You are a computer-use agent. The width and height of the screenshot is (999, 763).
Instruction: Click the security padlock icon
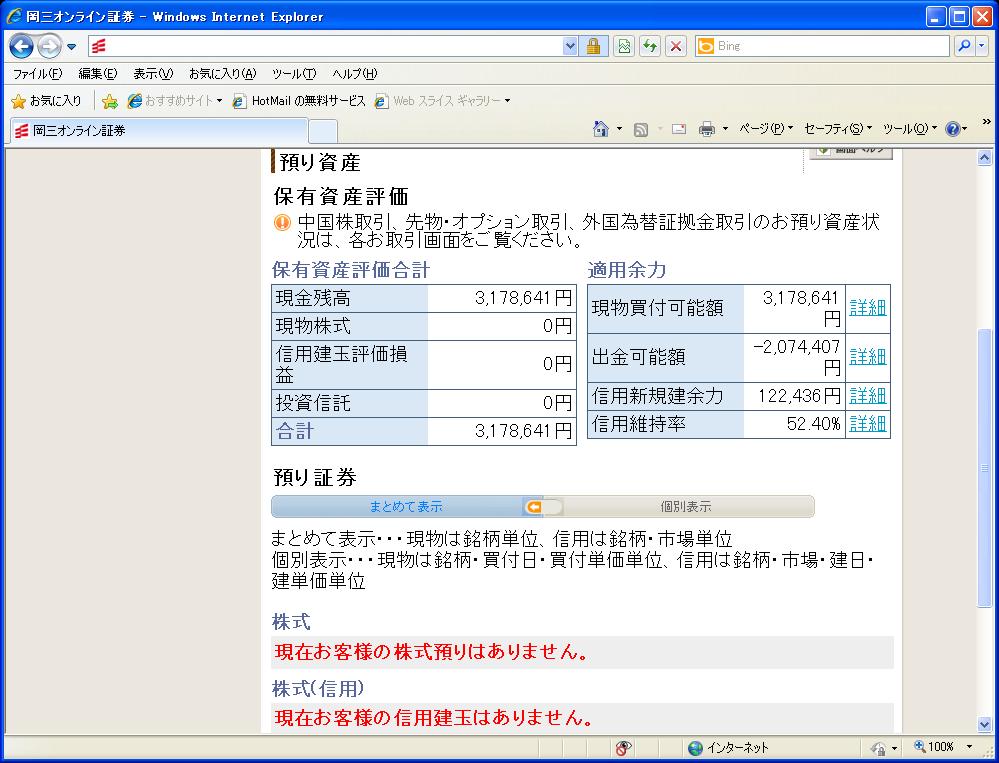[594, 46]
